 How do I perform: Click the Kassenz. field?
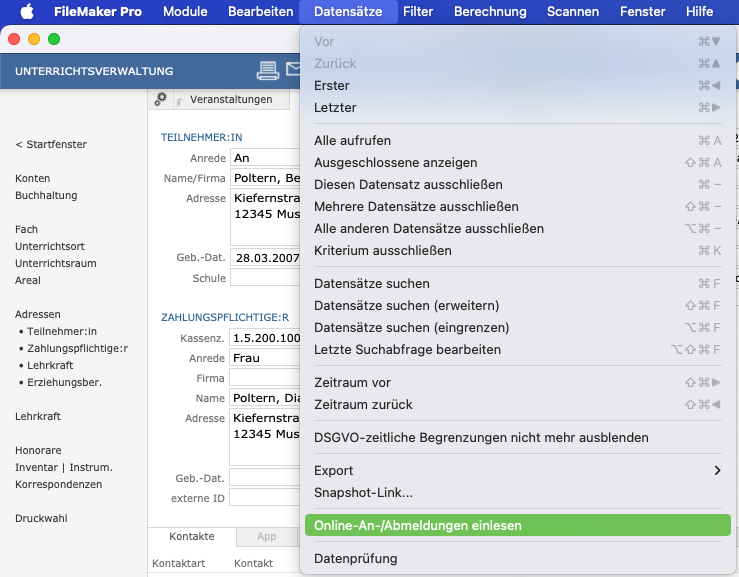[265, 338]
